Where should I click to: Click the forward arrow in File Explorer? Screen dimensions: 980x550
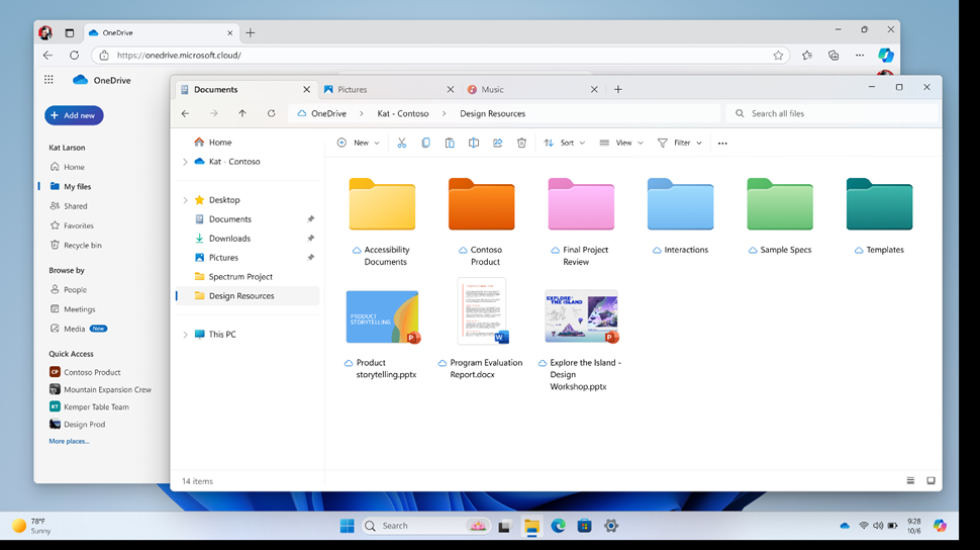pos(214,114)
